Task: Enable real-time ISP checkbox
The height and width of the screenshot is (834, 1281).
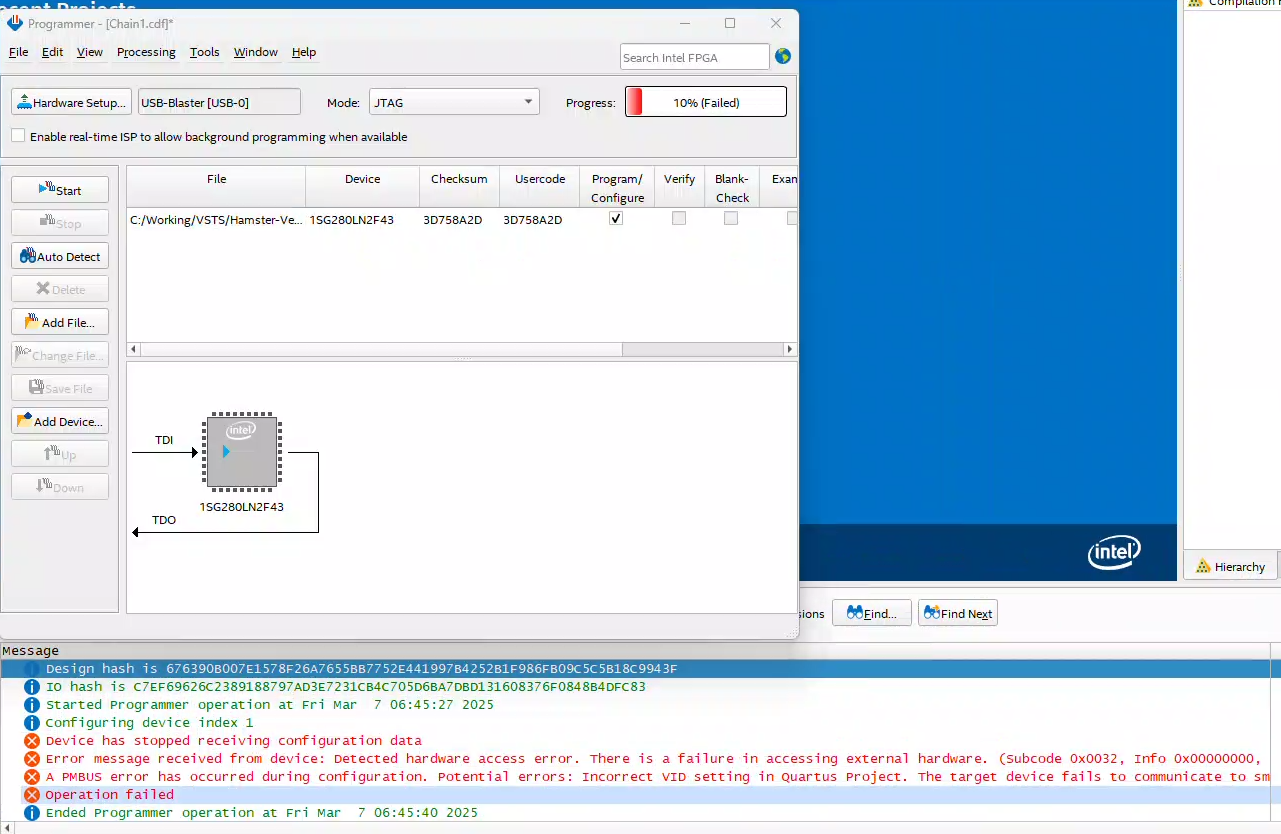Action: (x=18, y=136)
